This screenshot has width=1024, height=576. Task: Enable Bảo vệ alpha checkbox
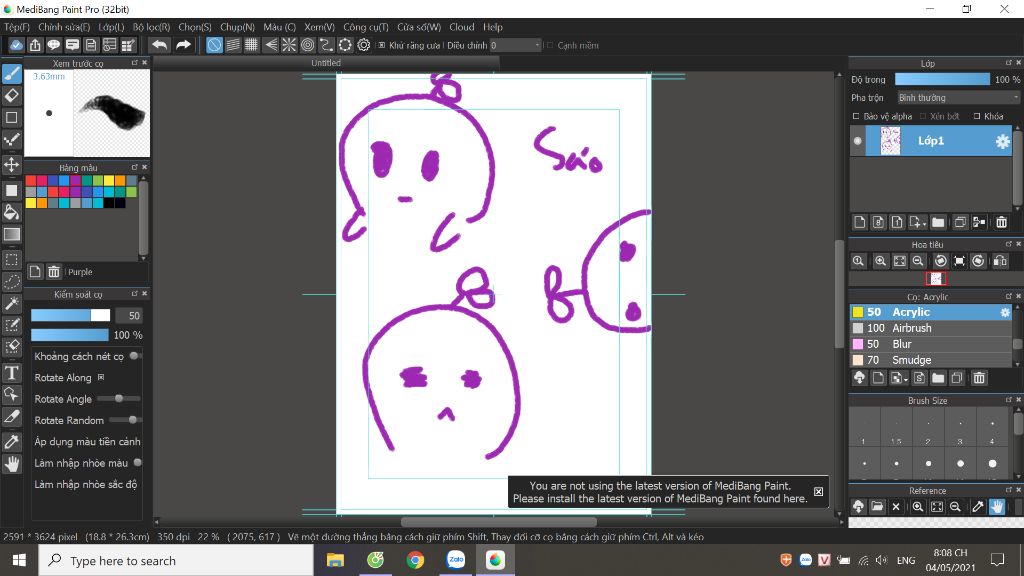point(856,116)
